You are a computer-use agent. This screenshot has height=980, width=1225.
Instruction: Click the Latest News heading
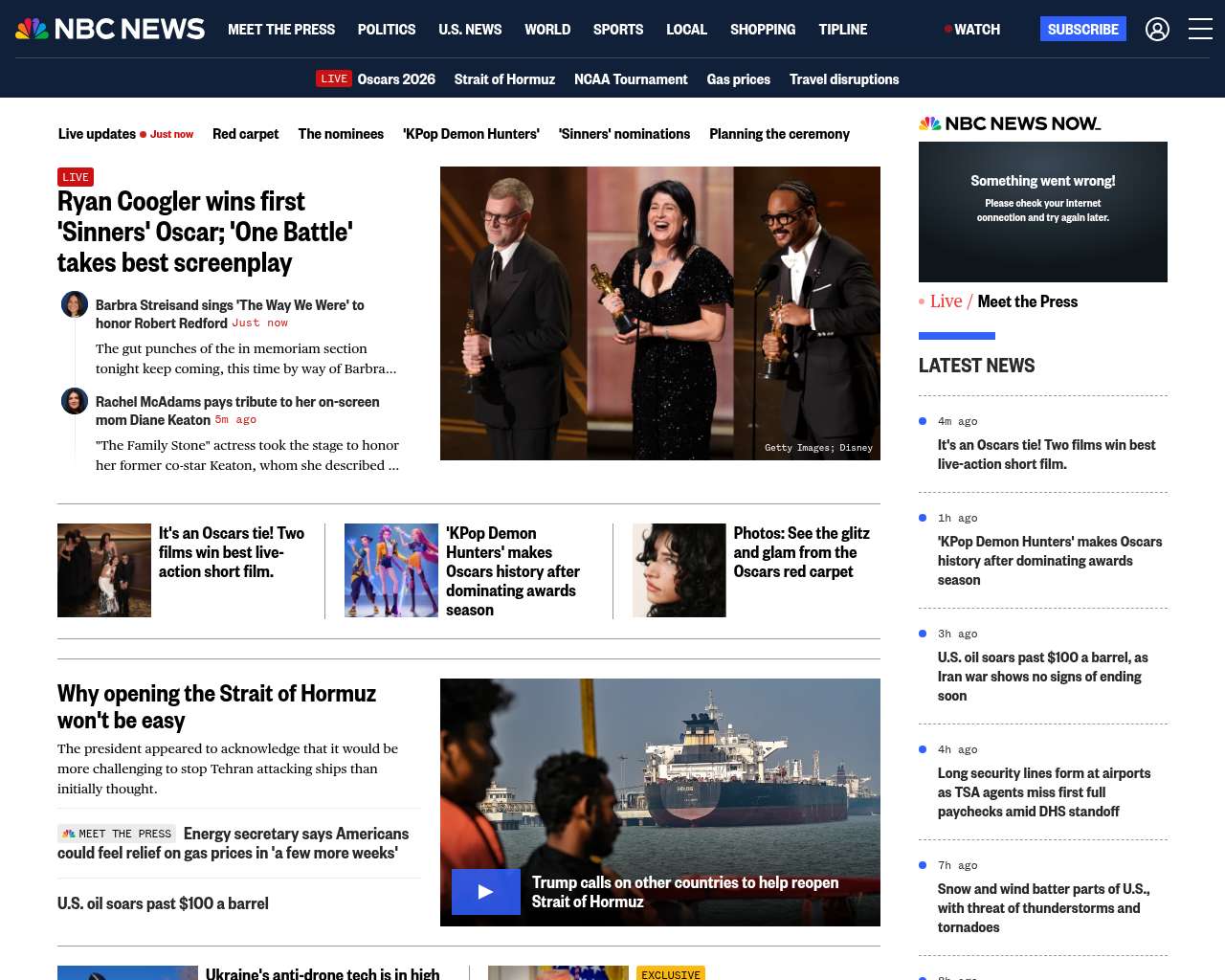[976, 366]
